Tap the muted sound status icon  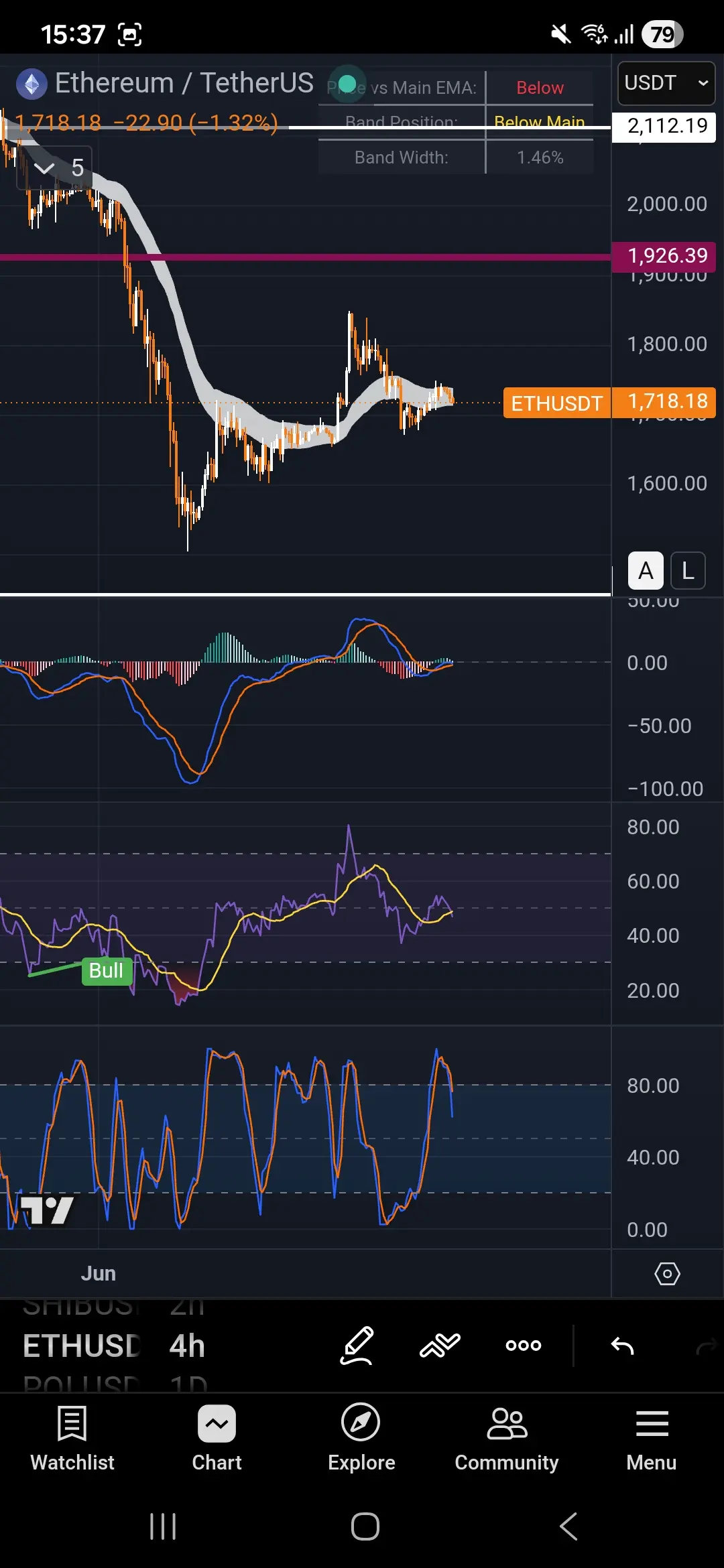coord(560,34)
